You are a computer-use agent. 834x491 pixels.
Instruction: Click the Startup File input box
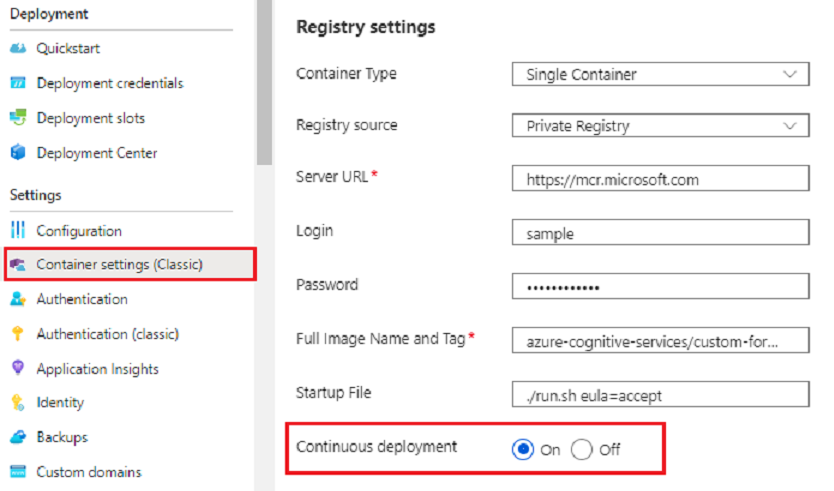click(660, 395)
